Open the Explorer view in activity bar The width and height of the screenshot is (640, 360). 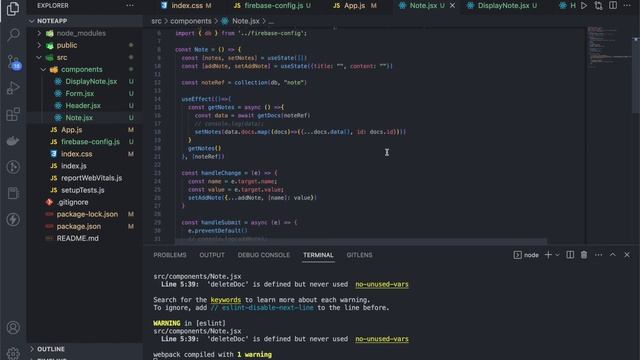(x=13, y=9)
